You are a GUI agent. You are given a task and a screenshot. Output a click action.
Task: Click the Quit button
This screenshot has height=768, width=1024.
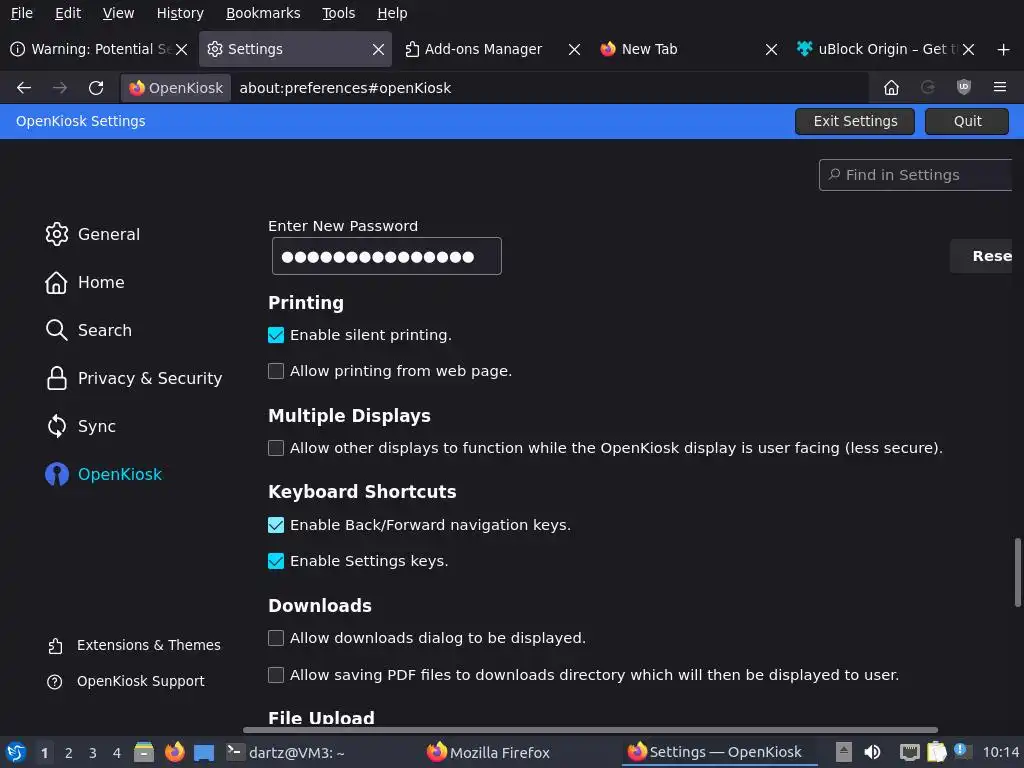click(x=967, y=121)
